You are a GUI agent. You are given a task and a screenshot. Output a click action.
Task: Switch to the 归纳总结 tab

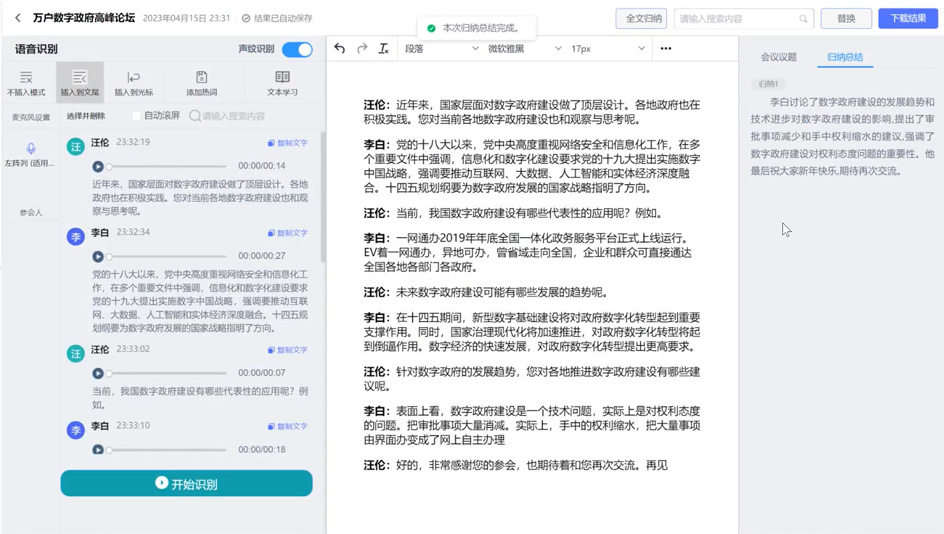click(845, 57)
